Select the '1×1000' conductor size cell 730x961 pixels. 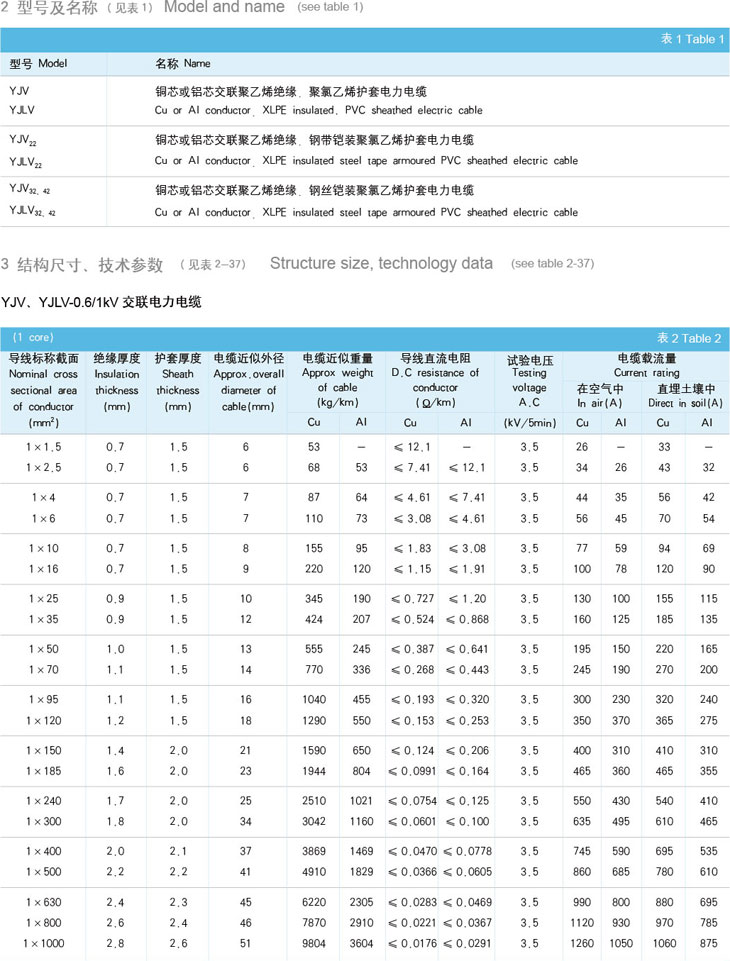pyautogui.click(x=44, y=943)
